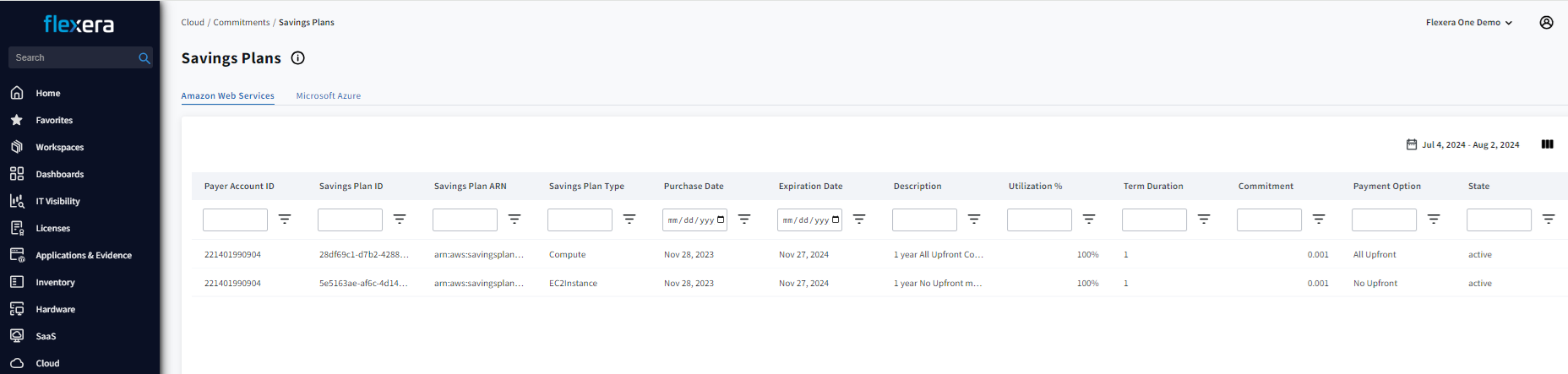The image size is (1568, 374).
Task: Open Hardware in the sidebar
Action: (x=55, y=309)
